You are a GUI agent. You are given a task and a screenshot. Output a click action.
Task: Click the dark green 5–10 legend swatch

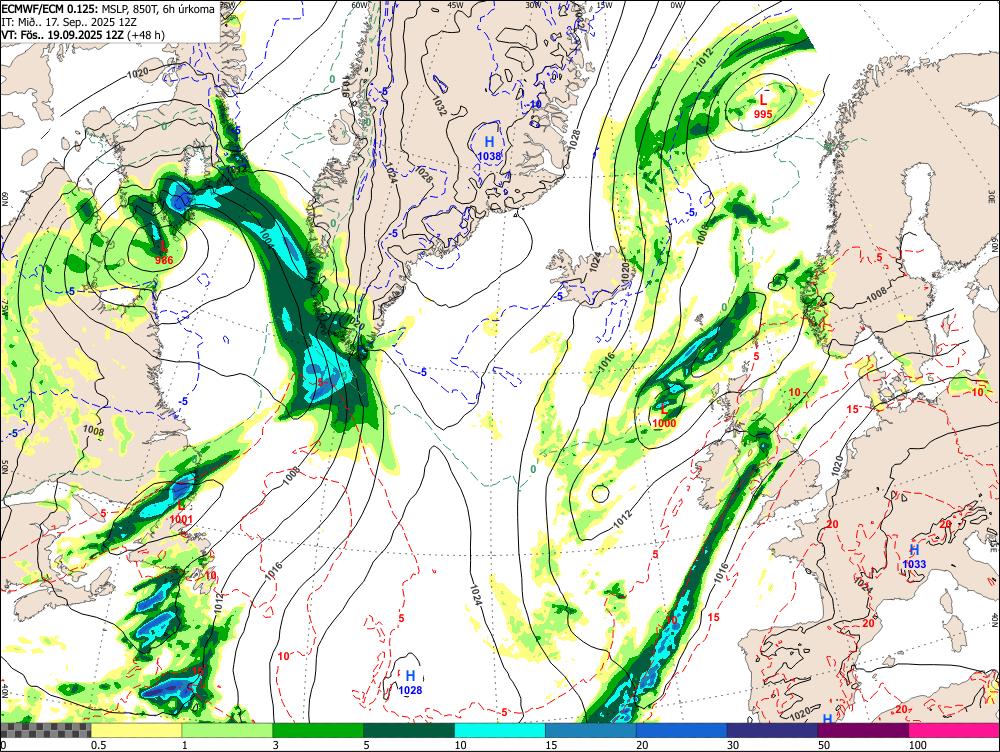point(409,730)
